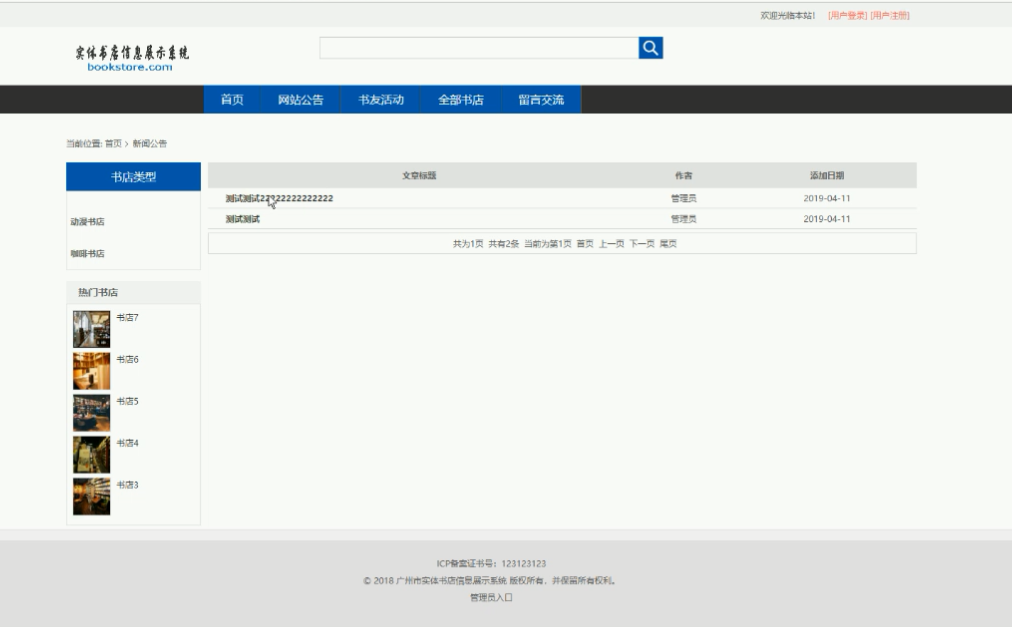The height and width of the screenshot is (627, 1012).
Task: Click ICP备案证书号 text in footer
Action: pyautogui.click(x=491, y=564)
